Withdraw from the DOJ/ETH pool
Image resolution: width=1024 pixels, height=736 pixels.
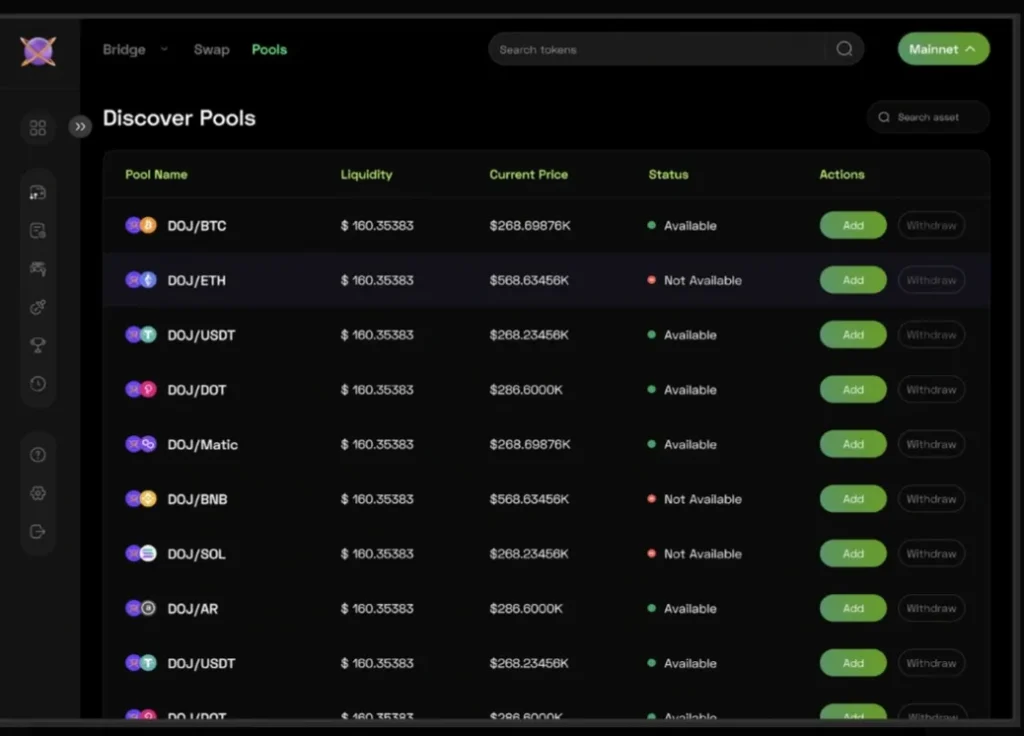tap(931, 280)
